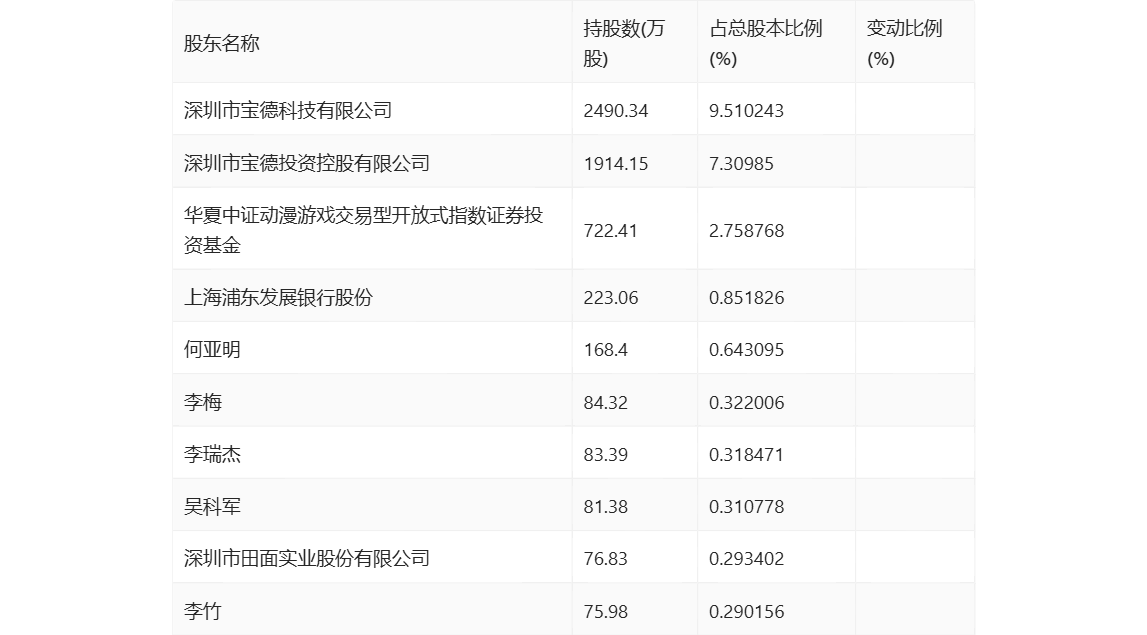Screen dimensions: 1147x635
Task: Click the holding value 168.4
Action: [x=606, y=350]
